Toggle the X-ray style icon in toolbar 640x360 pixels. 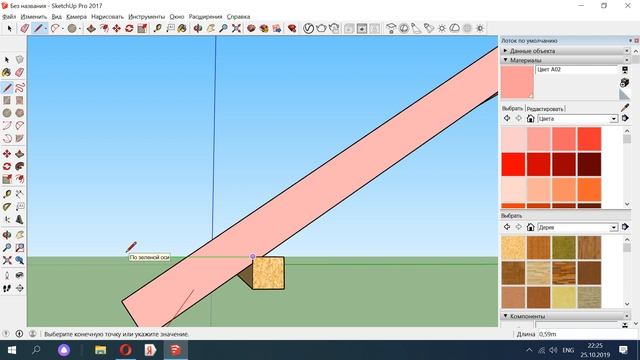467,28
